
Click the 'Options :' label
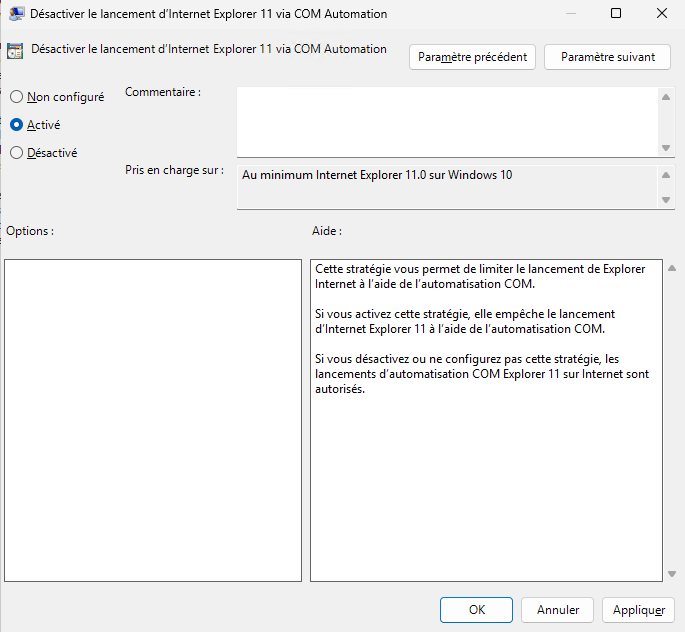[x=30, y=231]
